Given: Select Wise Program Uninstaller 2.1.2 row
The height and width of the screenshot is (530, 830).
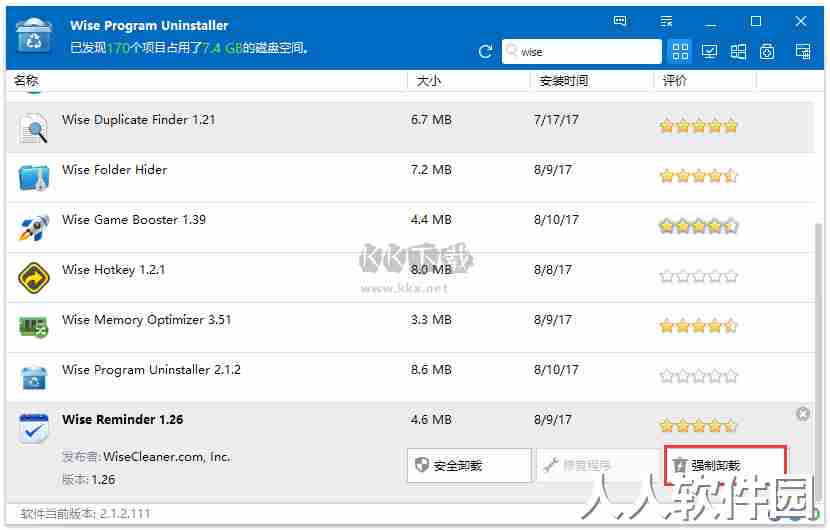Looking at the screenshot, I should tap(410, 377).
